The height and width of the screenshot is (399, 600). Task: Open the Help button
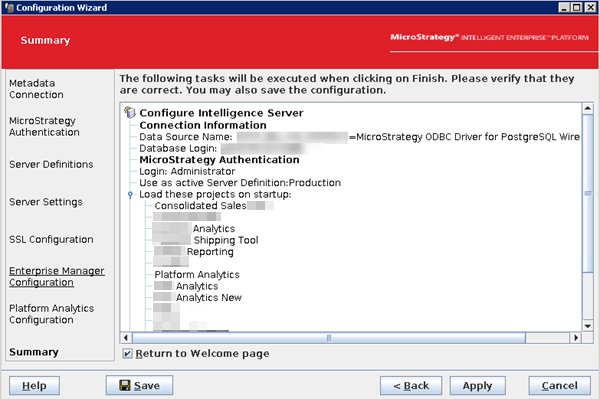click(34, 385)
